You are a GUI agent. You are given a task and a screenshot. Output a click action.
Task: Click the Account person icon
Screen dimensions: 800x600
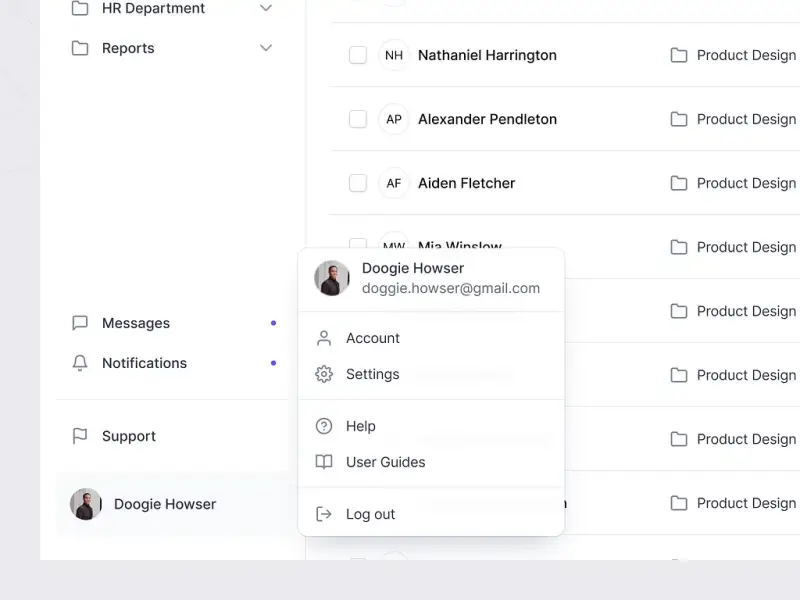322,338
